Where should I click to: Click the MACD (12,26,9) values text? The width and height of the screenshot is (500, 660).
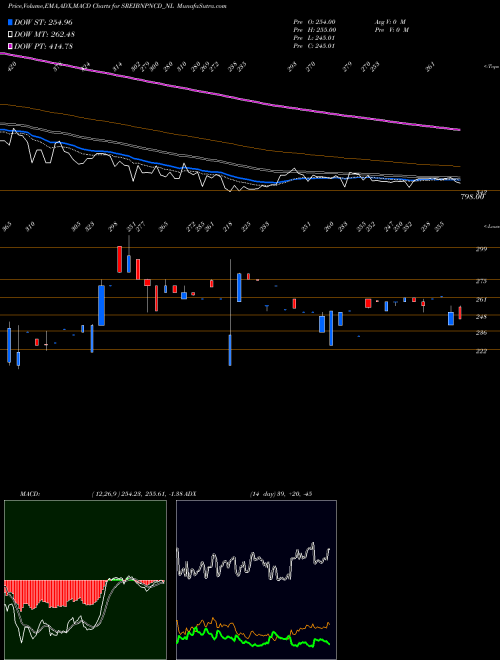(137, 494)
